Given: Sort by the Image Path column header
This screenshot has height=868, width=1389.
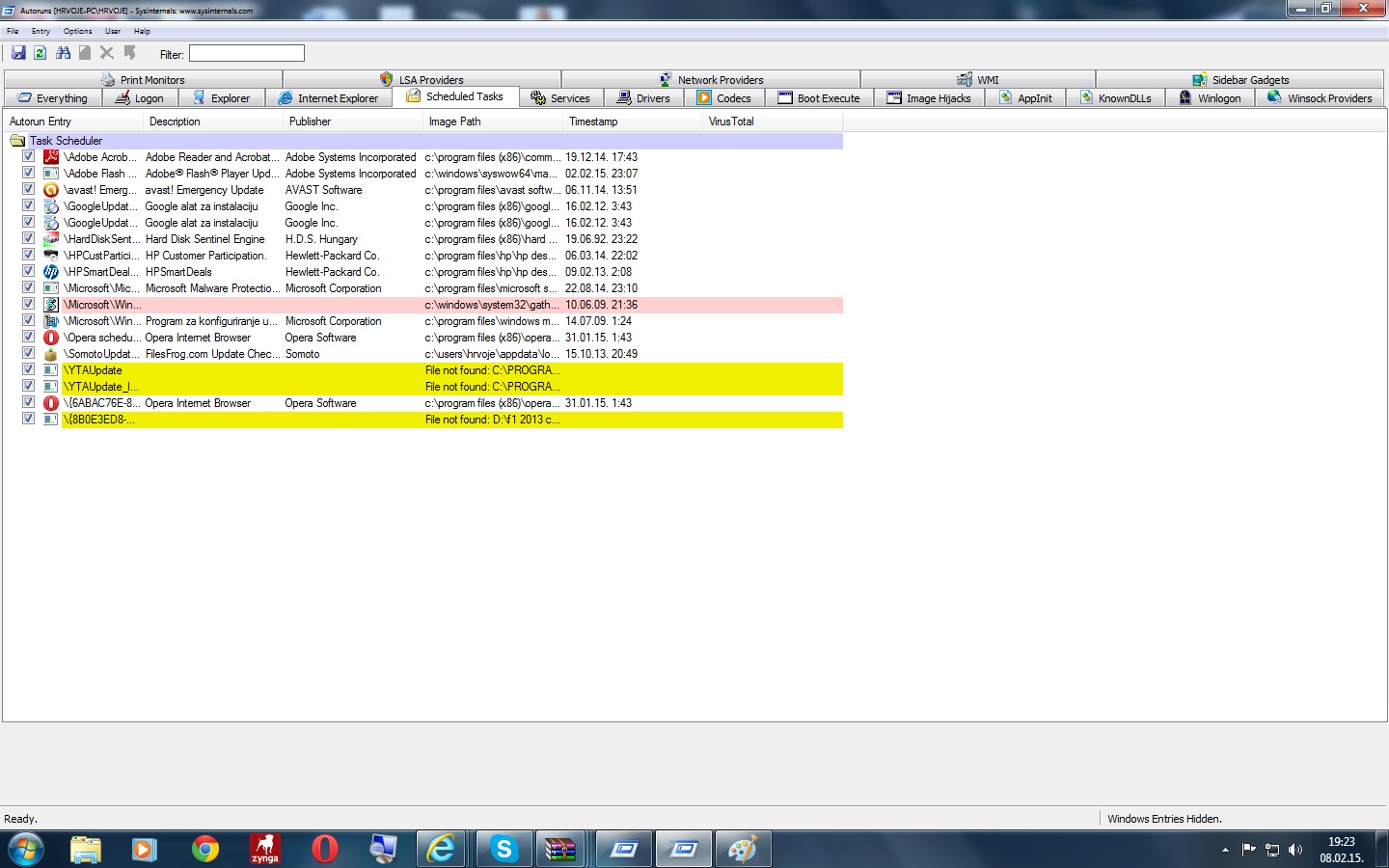Looking at the screenshot, I should click(x=493, y=122).
